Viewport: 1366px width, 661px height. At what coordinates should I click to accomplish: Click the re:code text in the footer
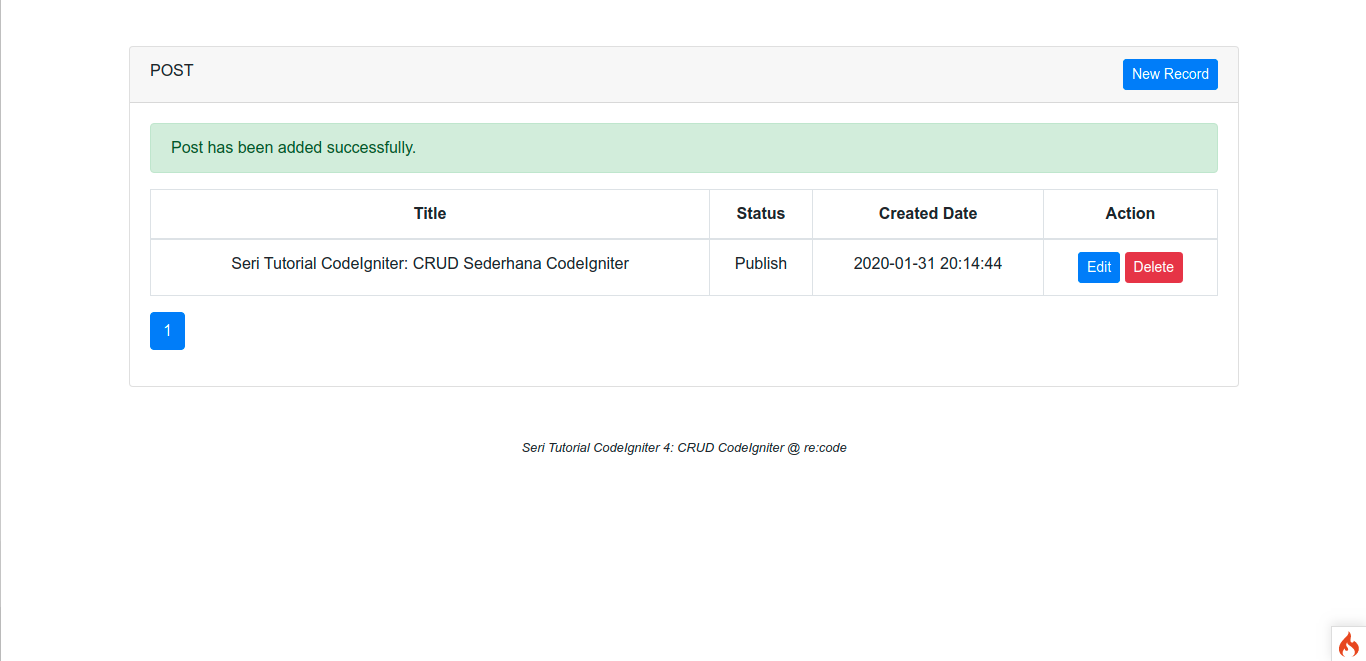click(825, 448)
